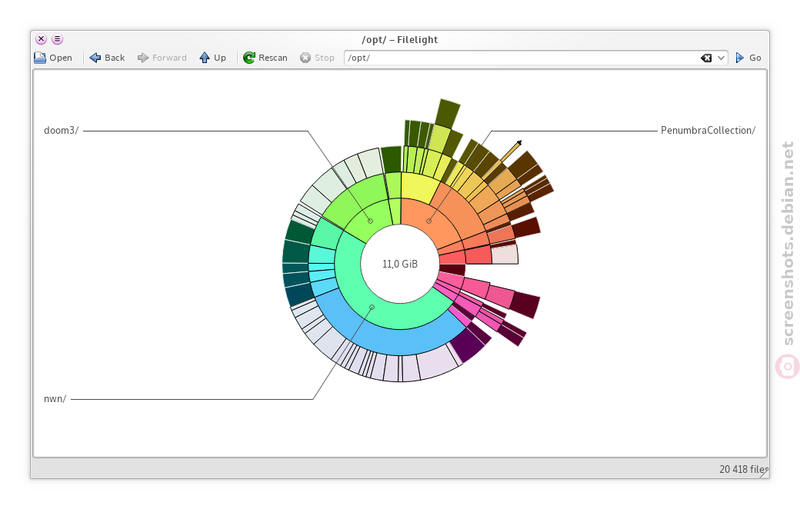Click the 20 418 files status text
Image resolution: width=800 pixels, height=509 pixels.
point(743,469)
